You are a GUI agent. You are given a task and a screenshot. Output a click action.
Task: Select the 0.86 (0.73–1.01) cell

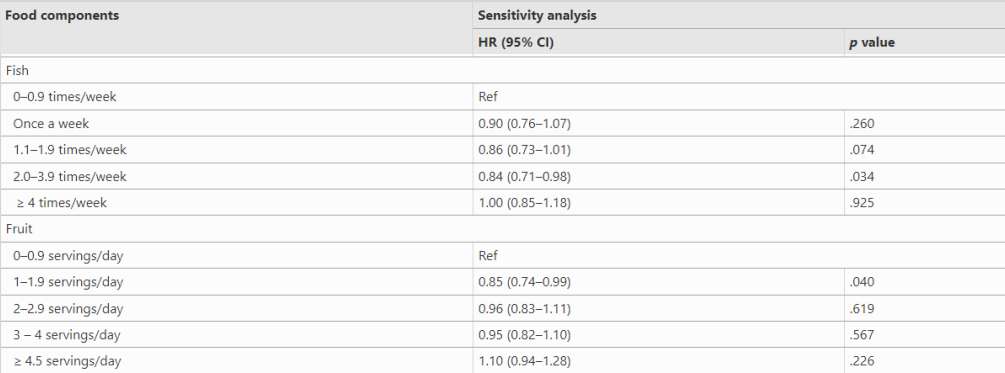(524, 150)
